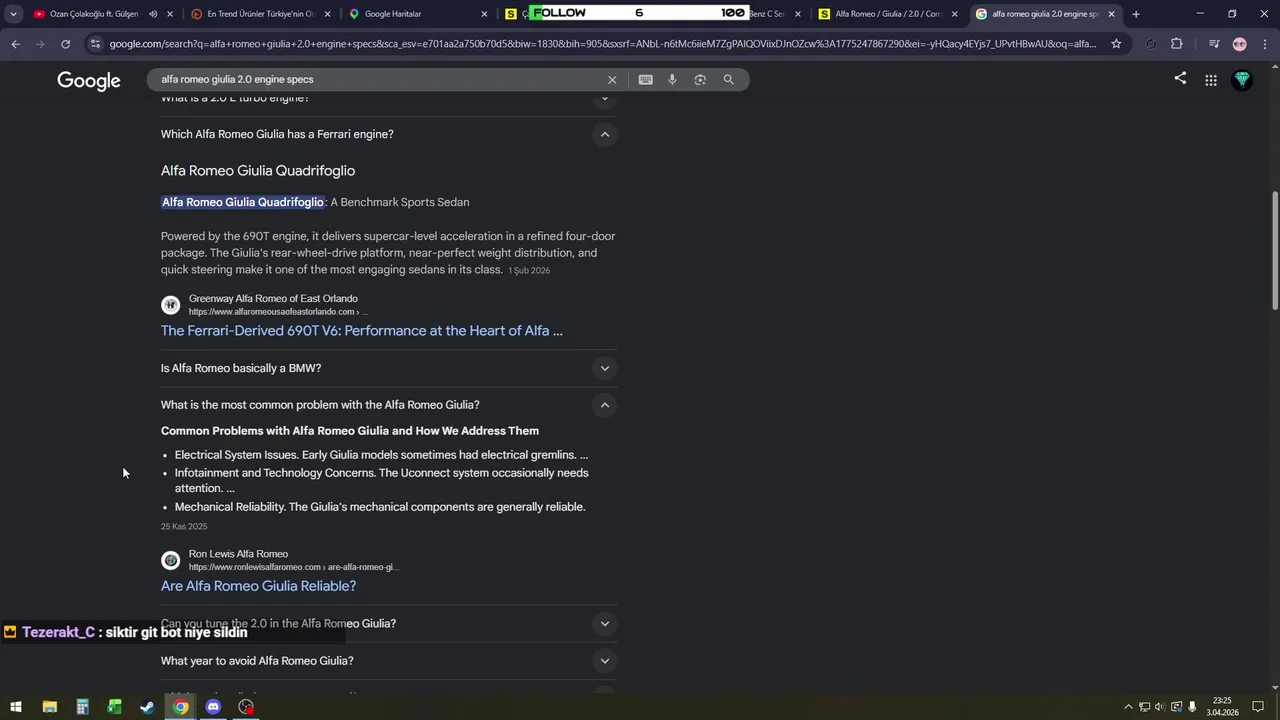1280x720 pixels.
Task: Close the Google Haritalar tab
Action: [485, 14]
